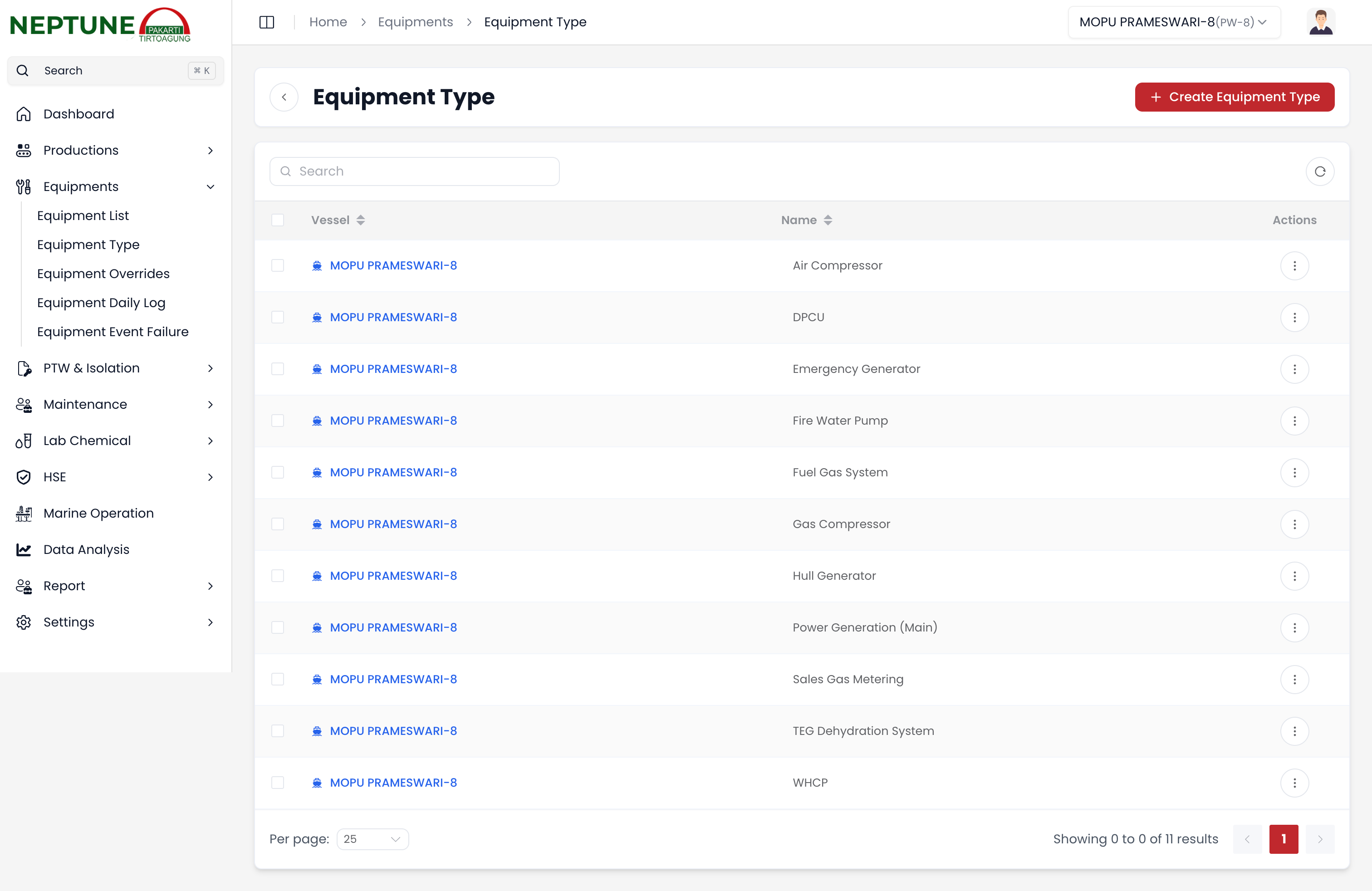Click the user avatar icon
The width and height of the screenshot is (1372, 891).
click(x=1320, y=22)
